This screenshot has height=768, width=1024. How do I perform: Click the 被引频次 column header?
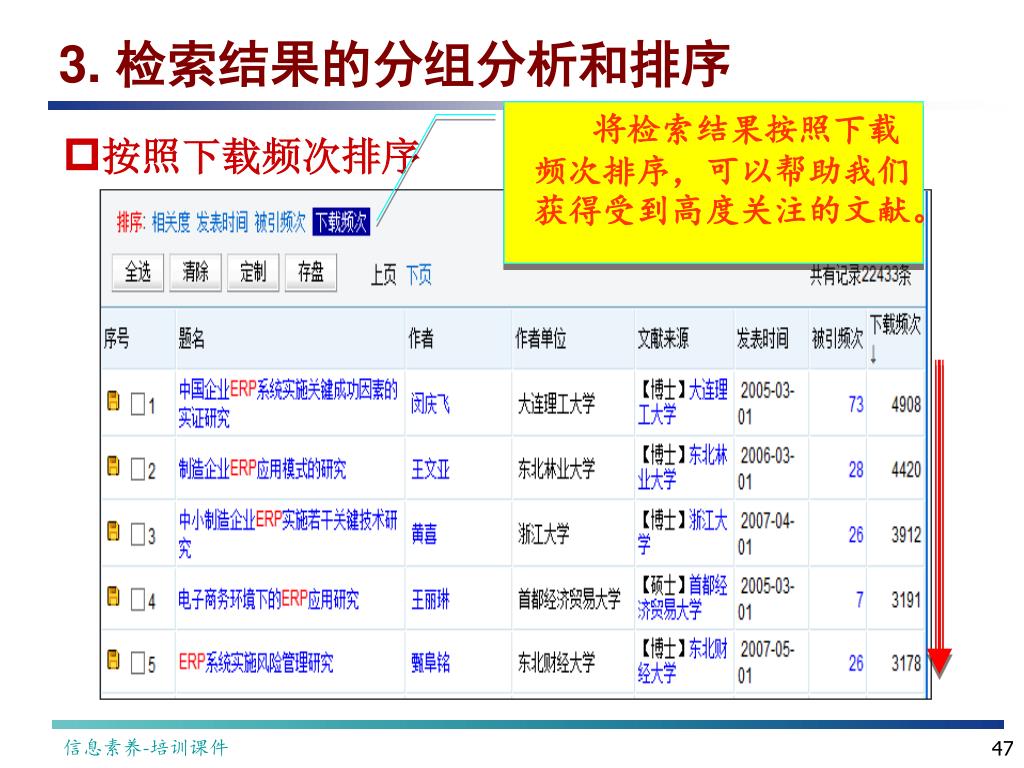(837, 339)
